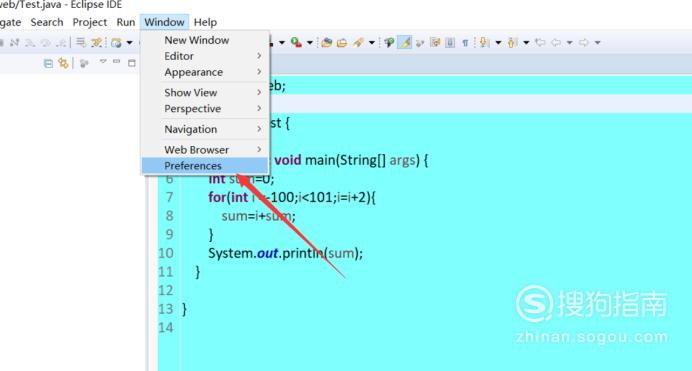Click the Link with Editor icon
Screen dimensions: 692x371
[64, 63]
